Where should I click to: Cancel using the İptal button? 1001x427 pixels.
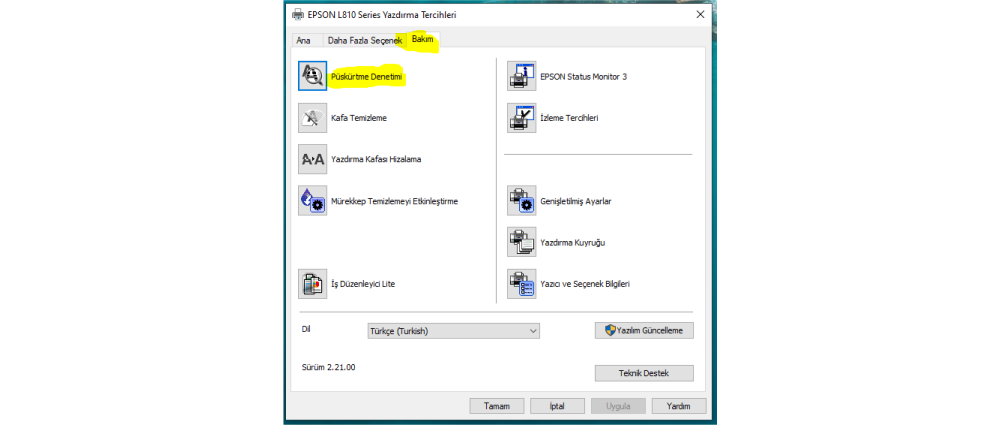tap(557, 406)
